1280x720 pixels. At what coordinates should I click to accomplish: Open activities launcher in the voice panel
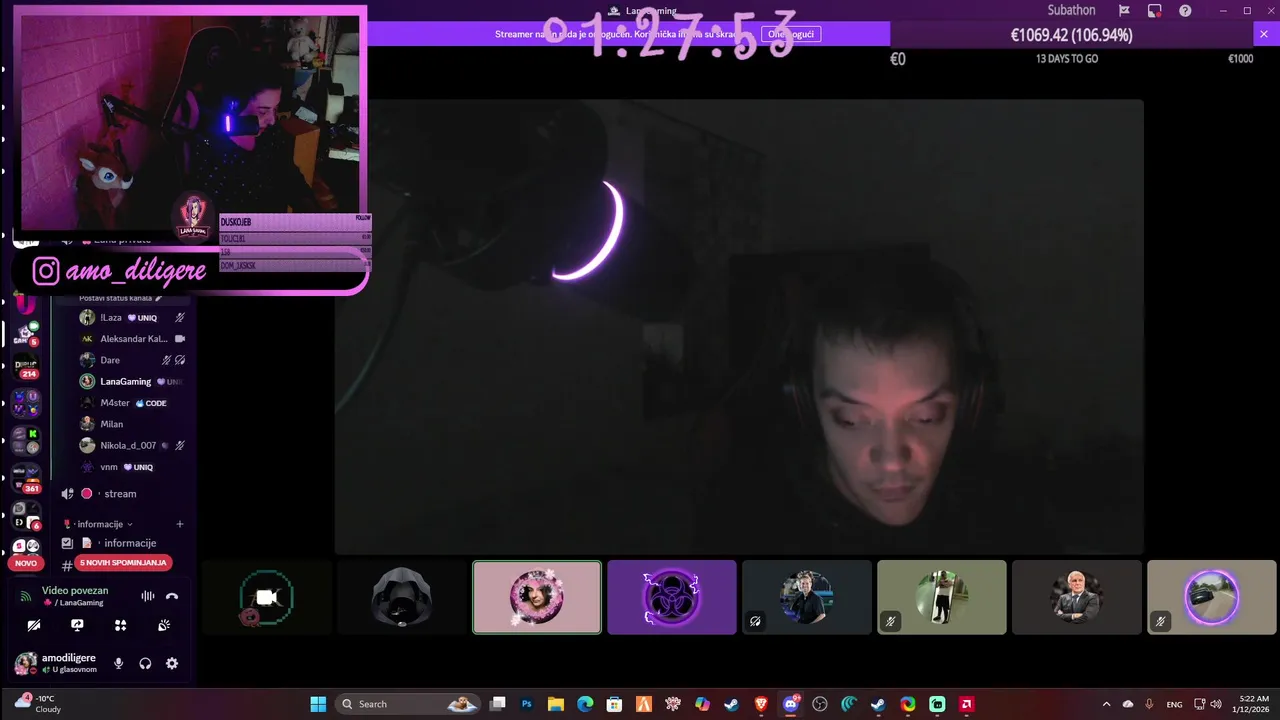(x=120, y=625)
